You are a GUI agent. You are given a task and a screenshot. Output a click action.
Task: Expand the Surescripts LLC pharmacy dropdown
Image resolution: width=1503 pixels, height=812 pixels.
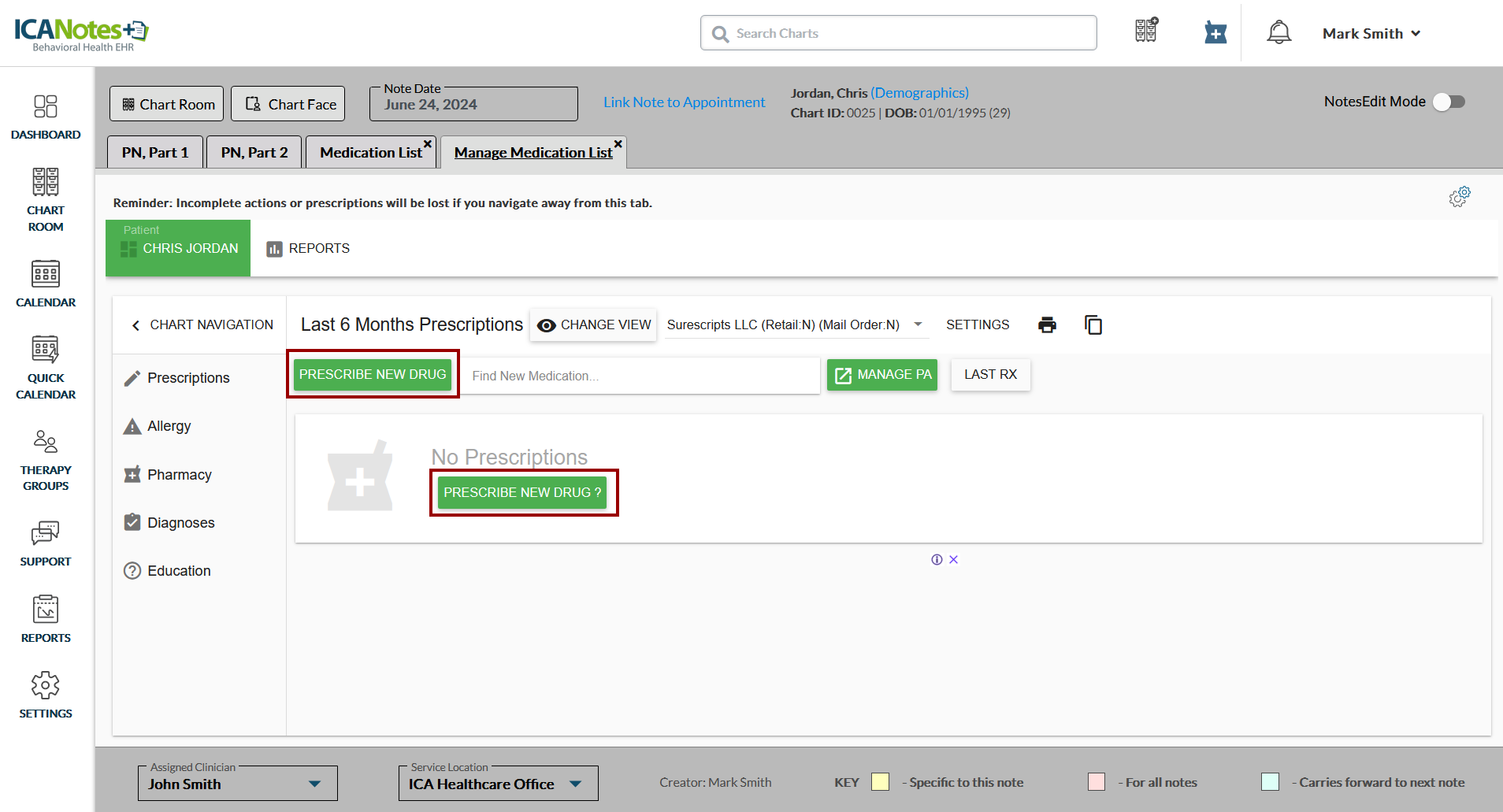pyautogui.click(x=918, y=324)
